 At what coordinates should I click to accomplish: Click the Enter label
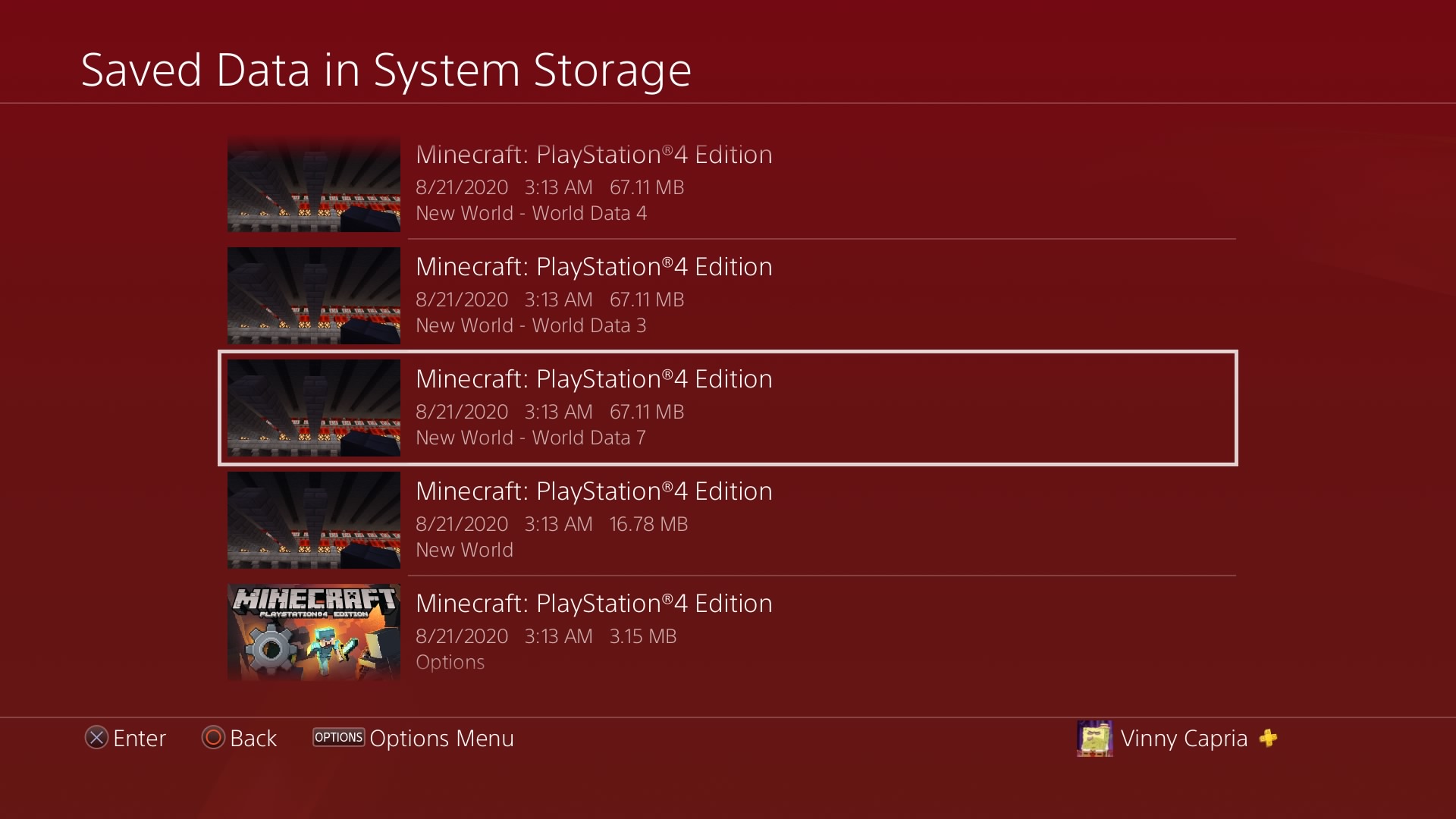coord(140,738)
